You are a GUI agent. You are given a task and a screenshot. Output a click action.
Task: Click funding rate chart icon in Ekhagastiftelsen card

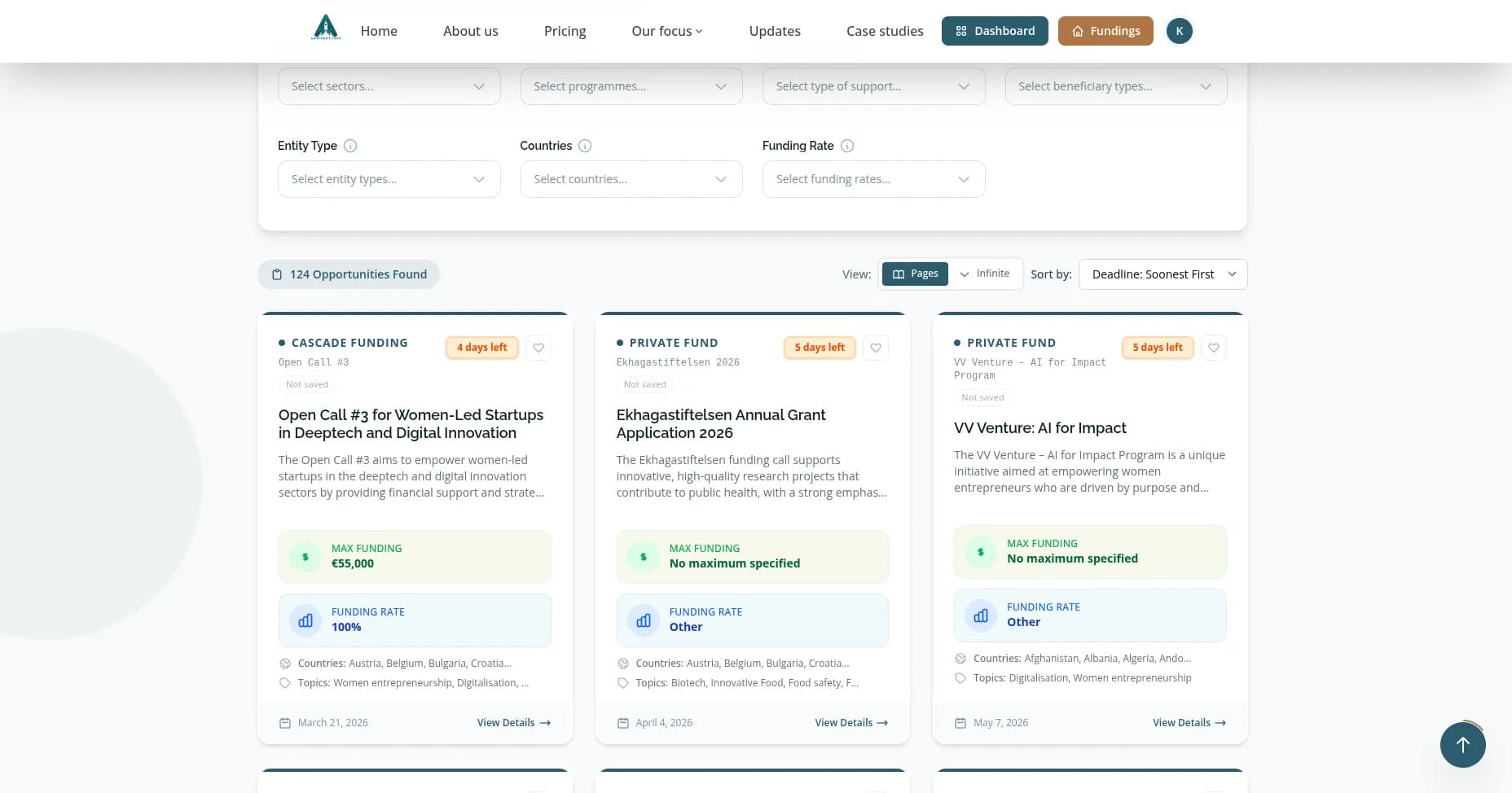[x=644, y=620]
